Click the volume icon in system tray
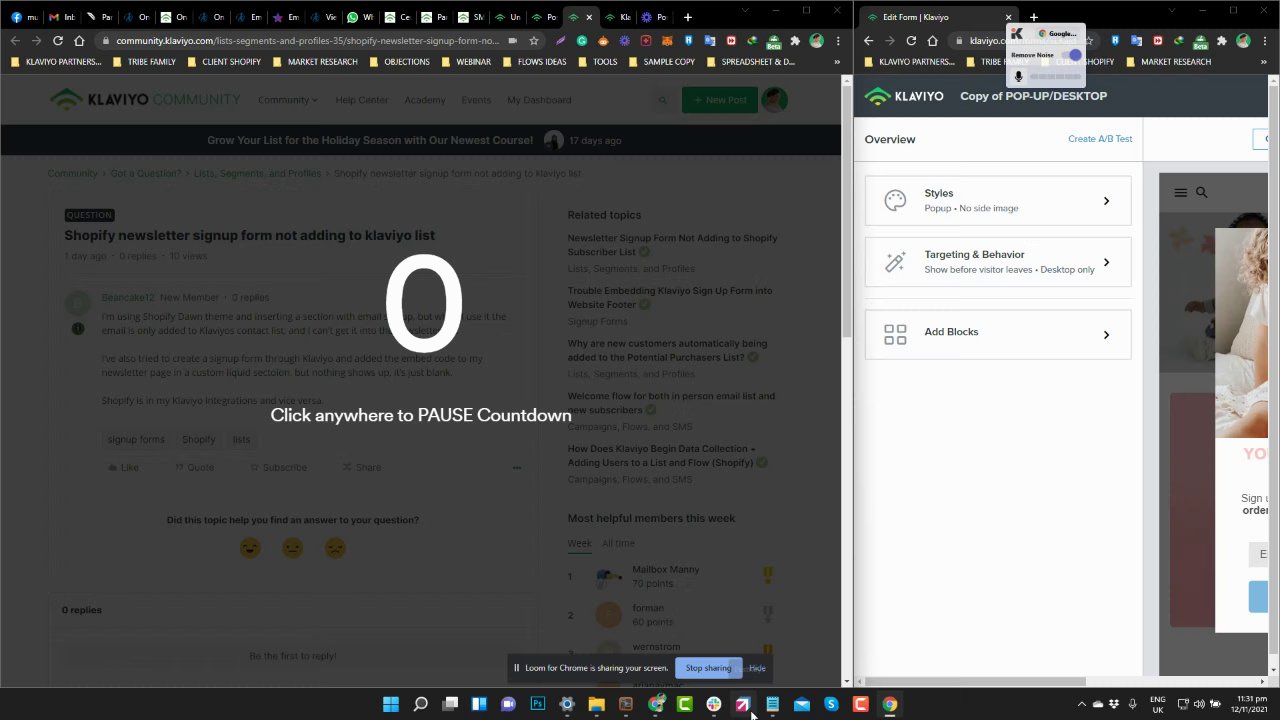The height and width of the screenshot is (720, 1280). (x=1199, y=704)
